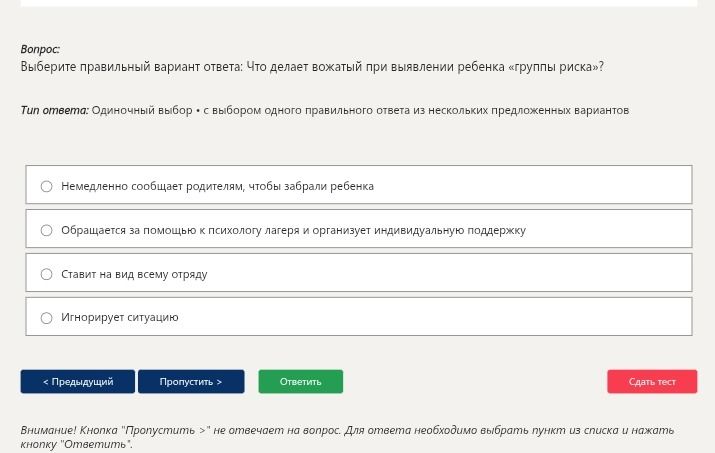Click answer text "Немедленно сообщает родителям, чтобы забрали ребенка"
Image resolution: width=715 pixels, height=453 pixels.
[x=218, y=186]
